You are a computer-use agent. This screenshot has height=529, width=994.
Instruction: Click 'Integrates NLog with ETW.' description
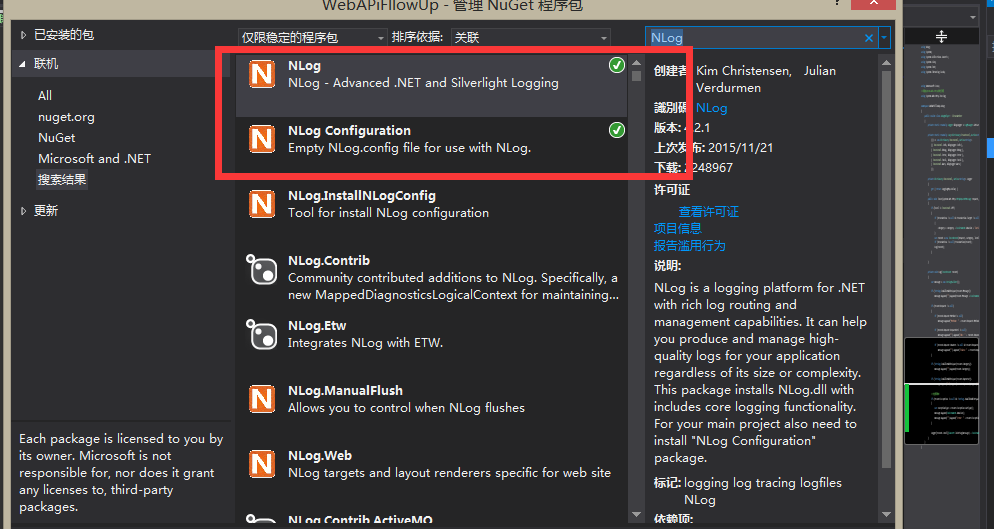click(365, 343)
